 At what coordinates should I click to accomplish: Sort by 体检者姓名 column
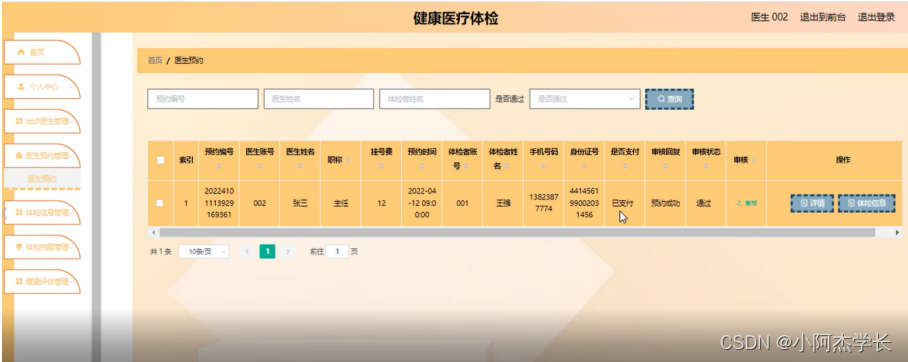pyautogui.click(x=507, y=166)
